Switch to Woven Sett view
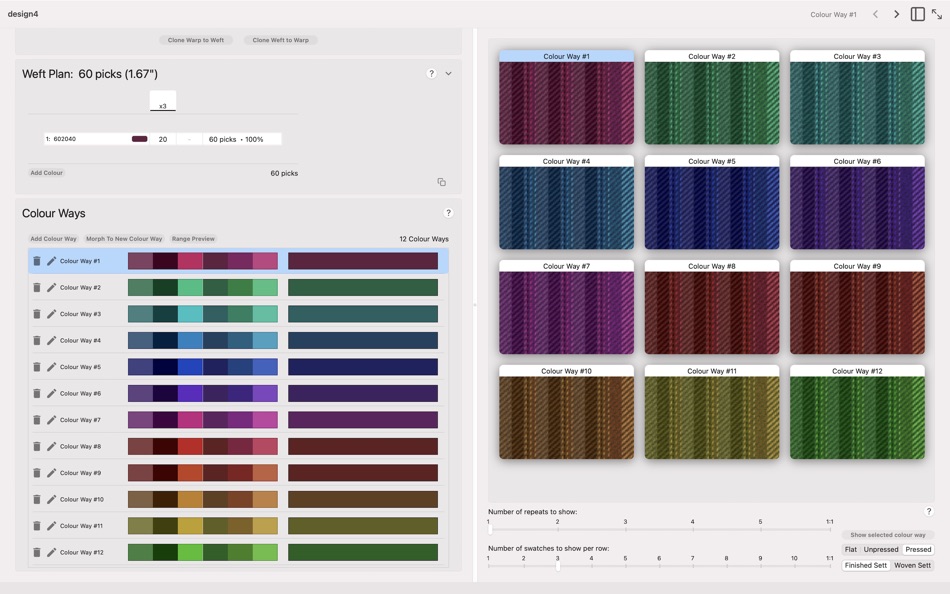 [x=912, y=566]
